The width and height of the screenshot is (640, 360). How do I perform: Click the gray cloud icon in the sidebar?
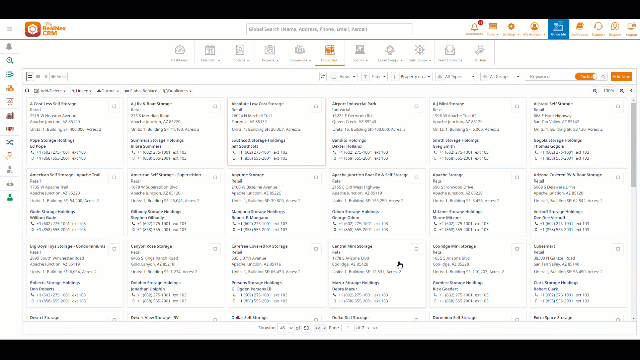[9, 184]
